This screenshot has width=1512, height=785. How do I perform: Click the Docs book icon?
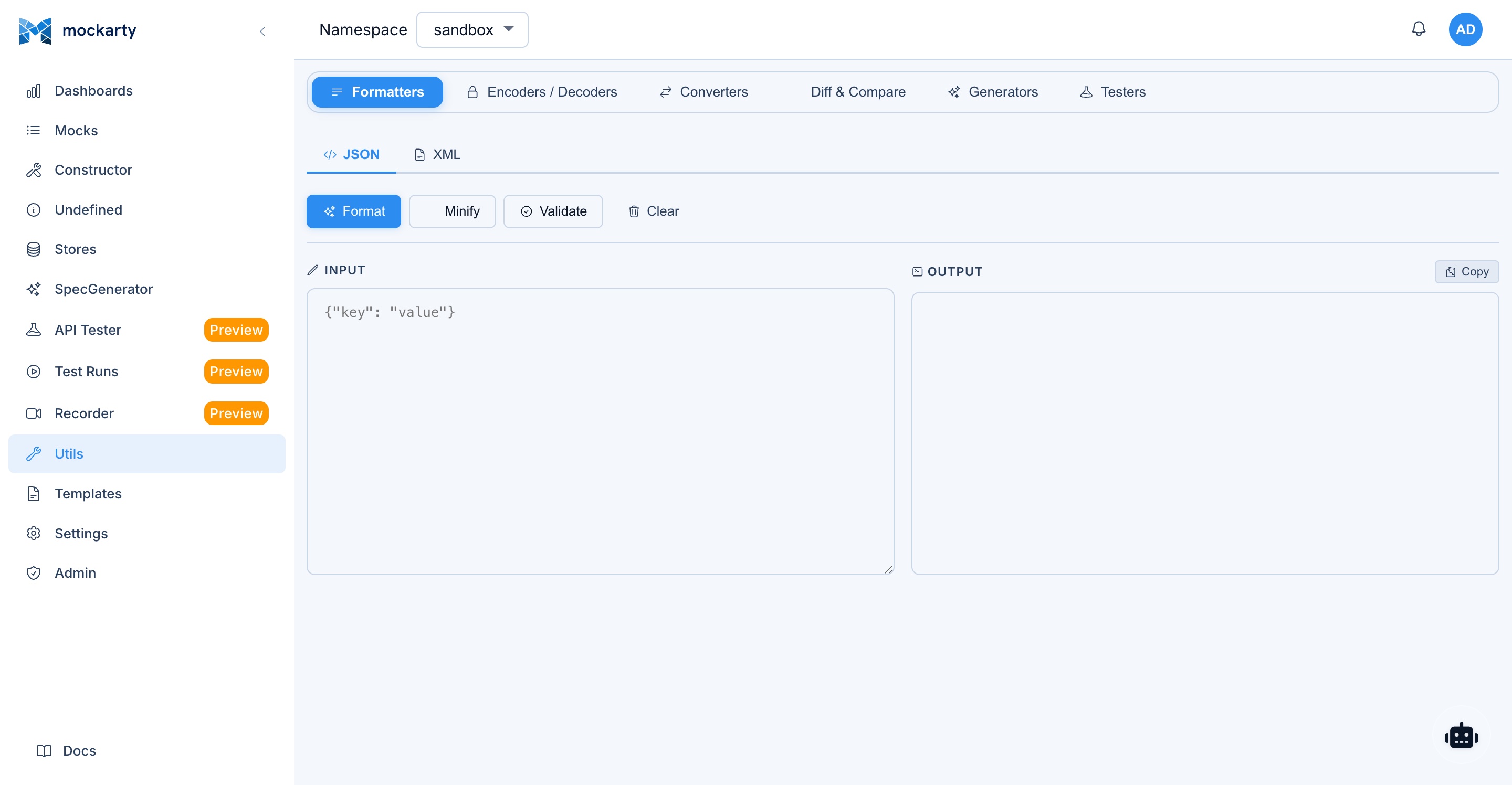[44, 751]
